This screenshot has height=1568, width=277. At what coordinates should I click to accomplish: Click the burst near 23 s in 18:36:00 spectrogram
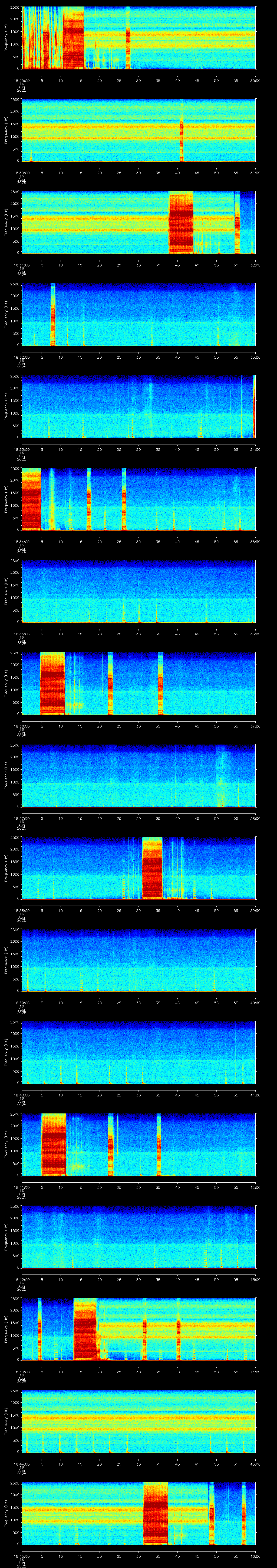click(x=110, y=683)
